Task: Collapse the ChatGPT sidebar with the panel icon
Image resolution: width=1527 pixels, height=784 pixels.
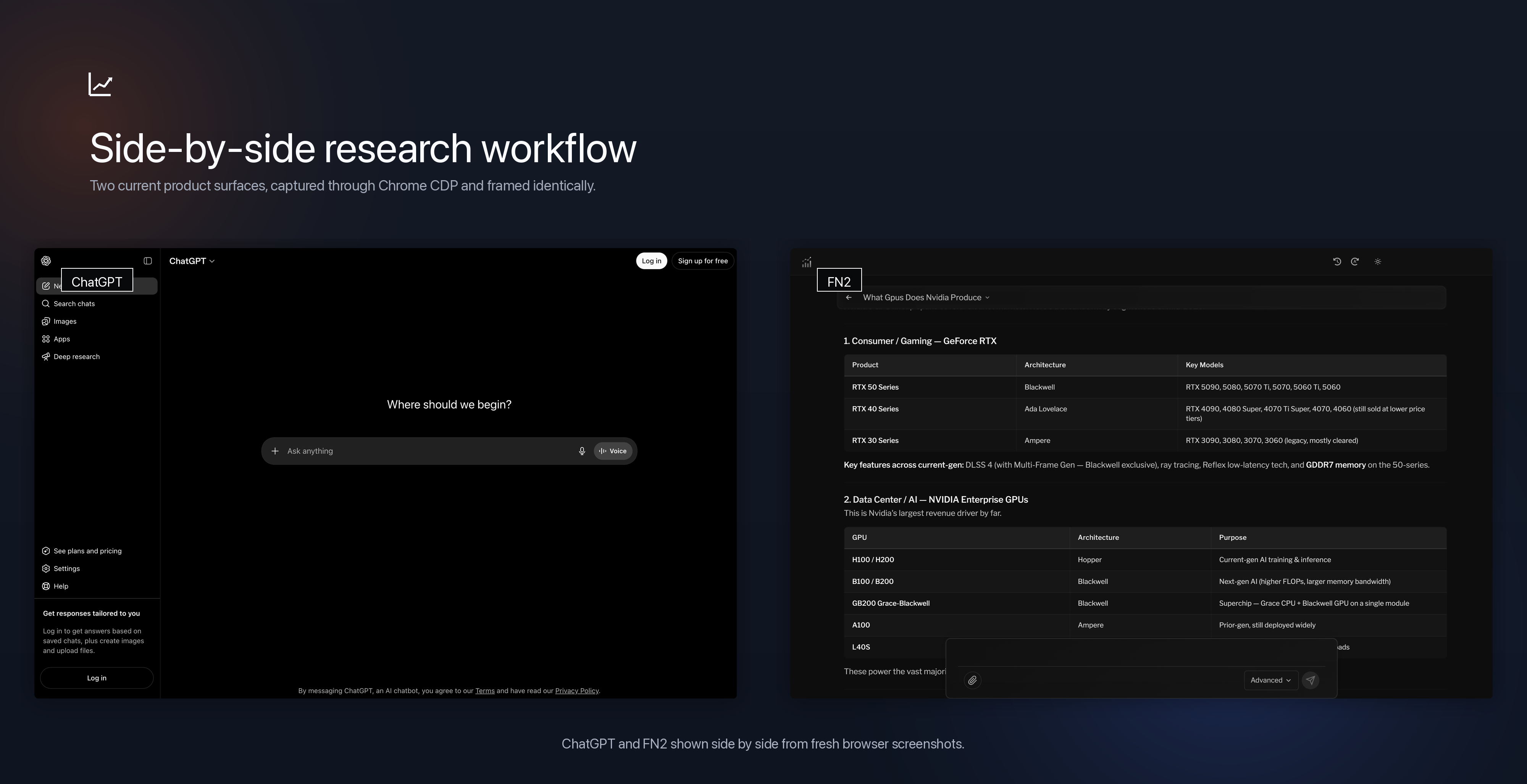Action: click(x=148, y=261)
